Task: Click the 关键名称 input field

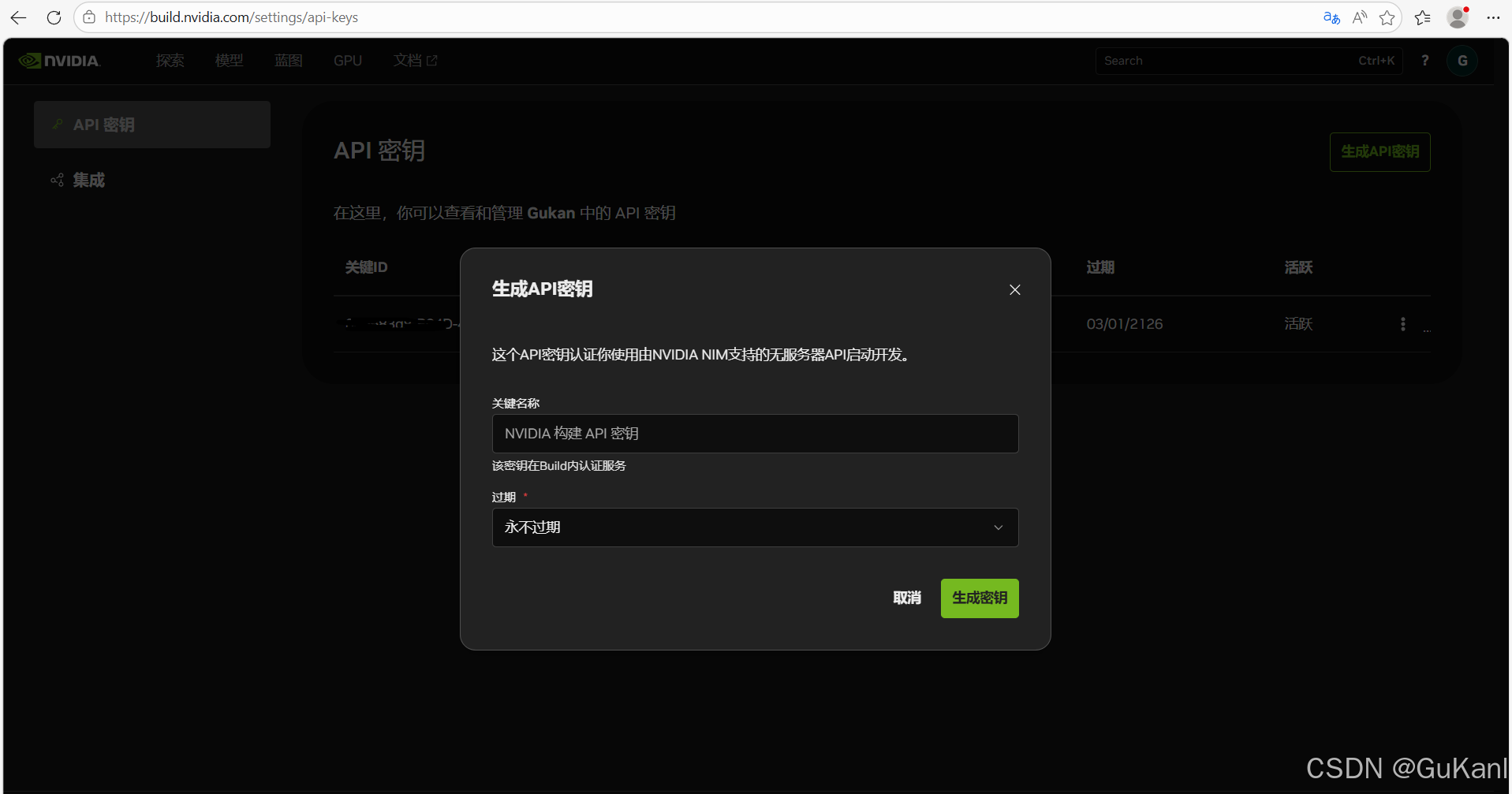Action: click(755, 434)
